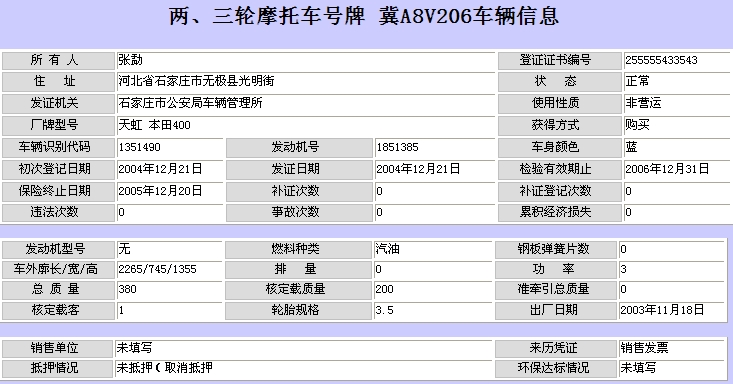
Task: Click the 保险终止日期 label cell
Action: point(58,191)
